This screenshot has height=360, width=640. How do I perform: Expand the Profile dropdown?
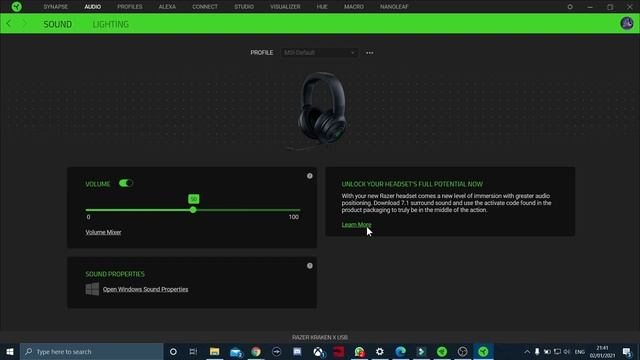[x=319, y=53]
